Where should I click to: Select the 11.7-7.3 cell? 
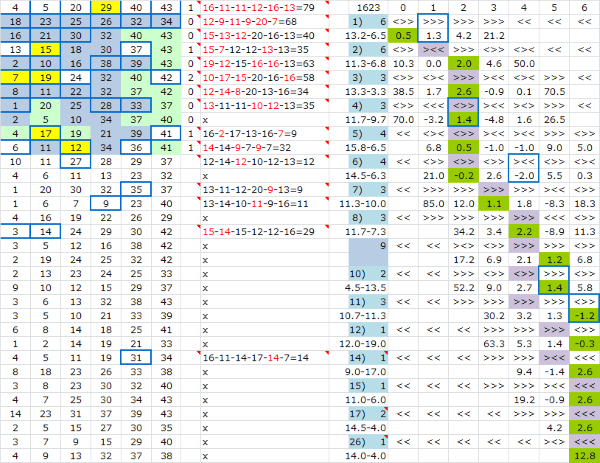tap(368, 232)
